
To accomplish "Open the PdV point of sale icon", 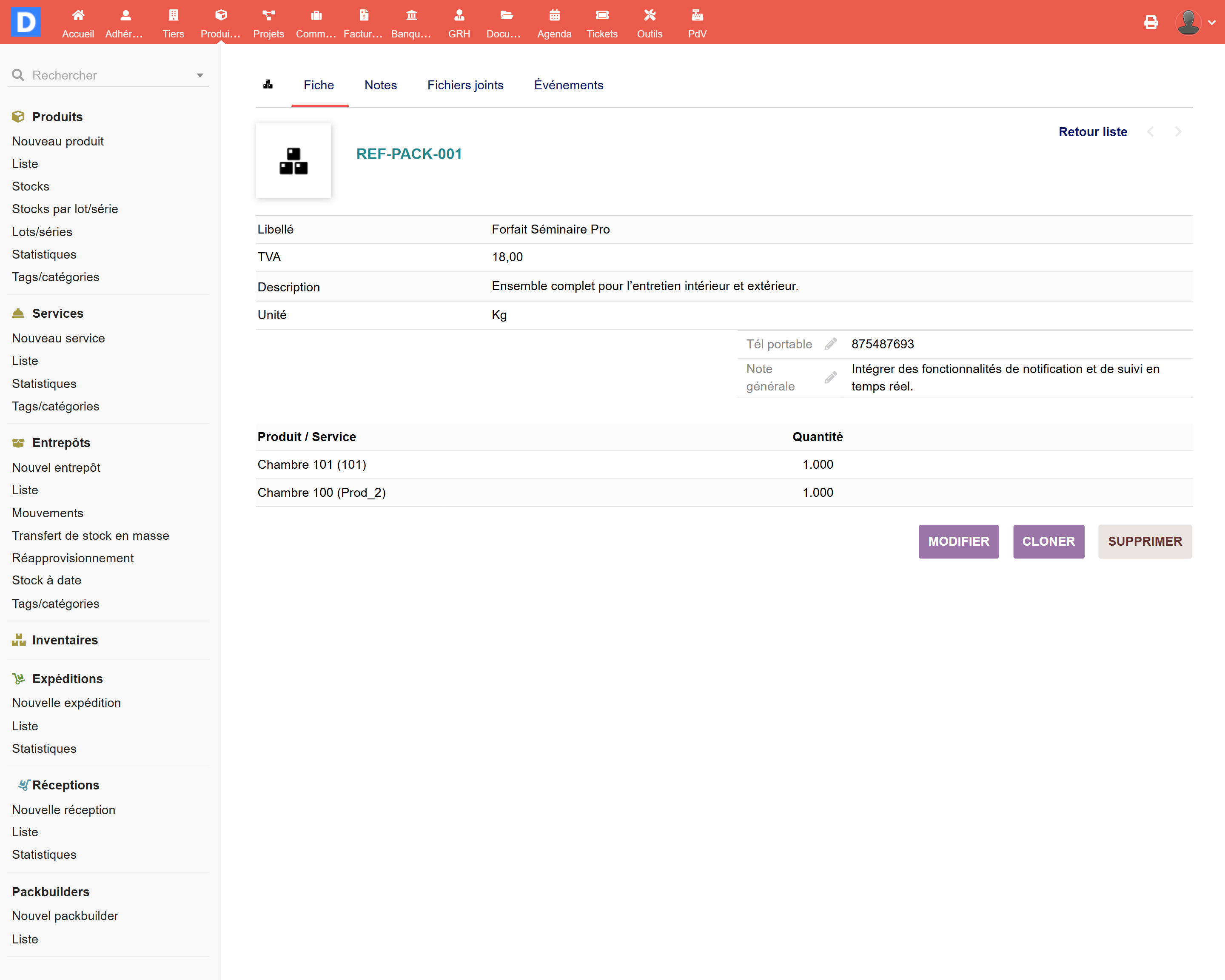I will pos(697,15).
